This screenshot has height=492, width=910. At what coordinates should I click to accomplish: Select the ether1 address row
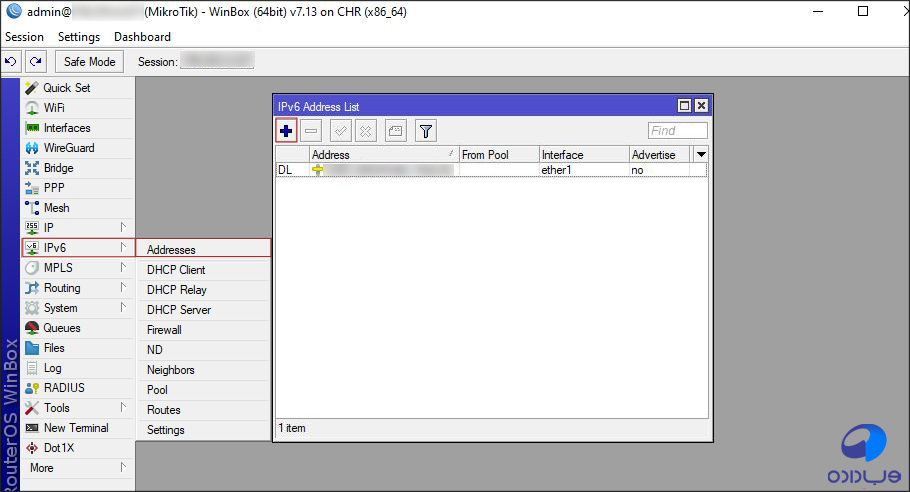[x=490, y=171]
